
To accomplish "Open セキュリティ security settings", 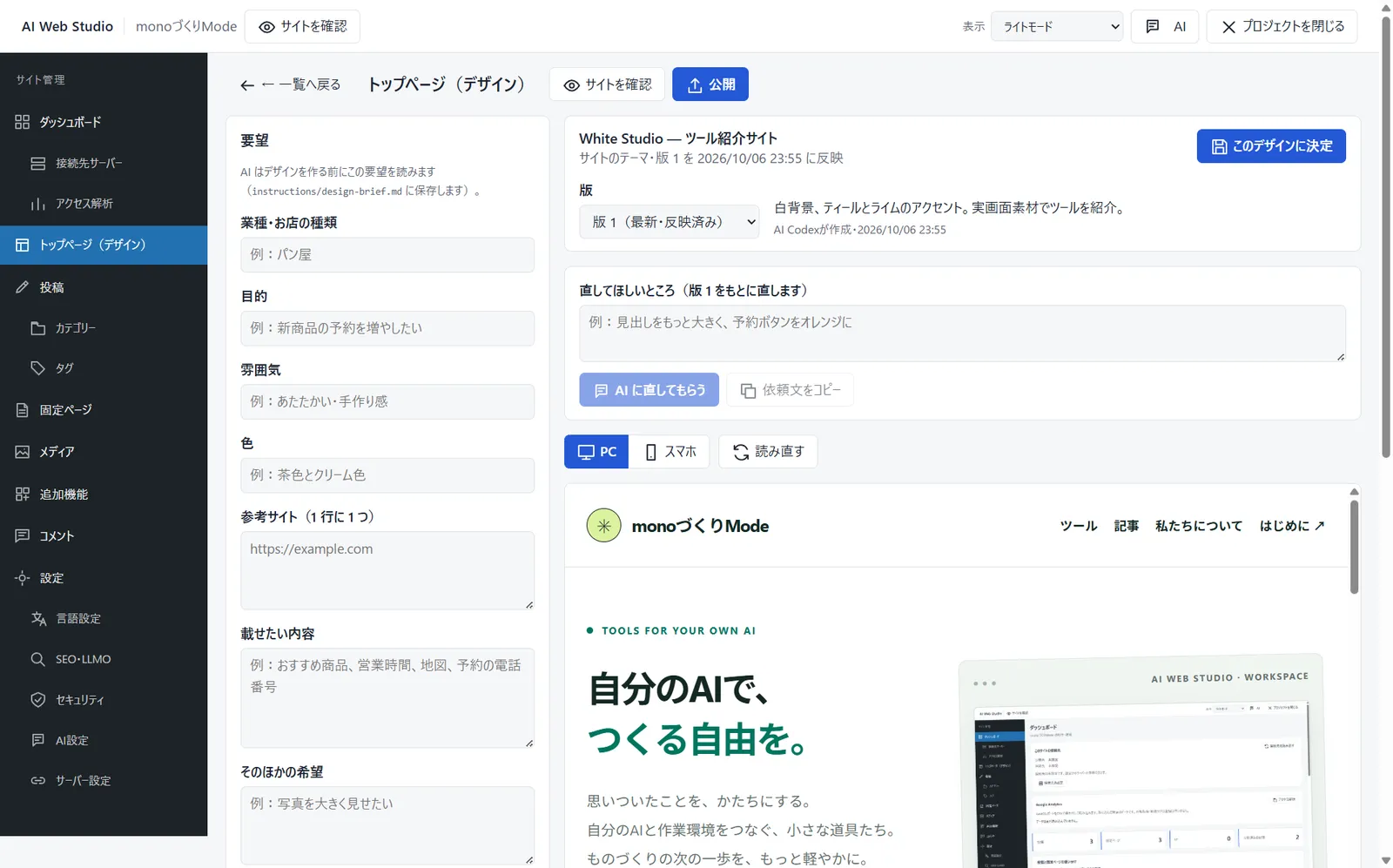I will [104, 700].
